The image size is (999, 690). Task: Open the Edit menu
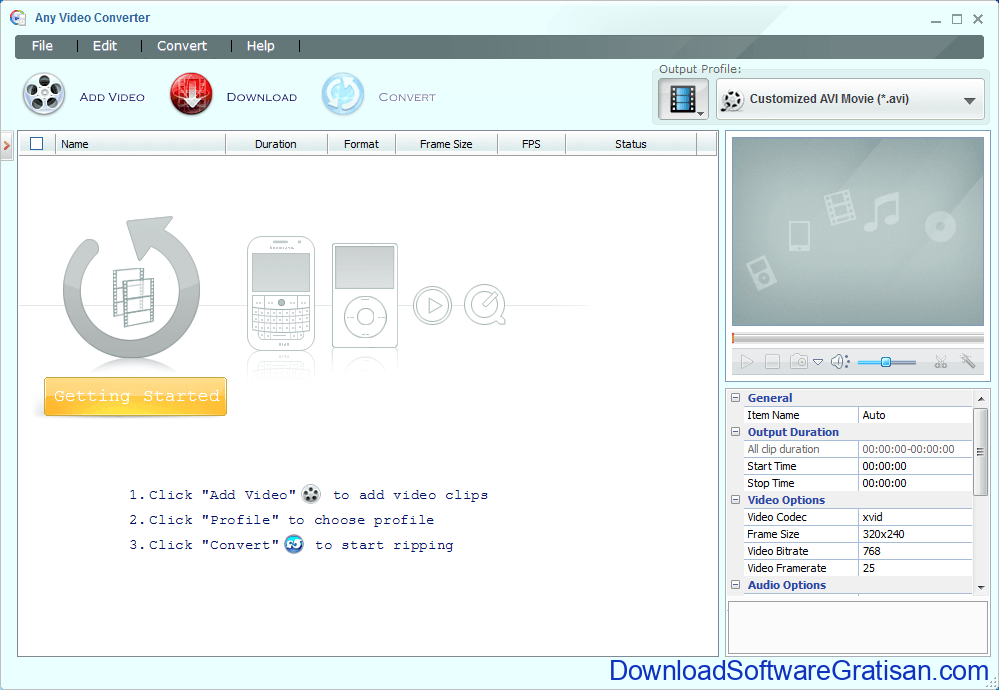tap(105, 46)
